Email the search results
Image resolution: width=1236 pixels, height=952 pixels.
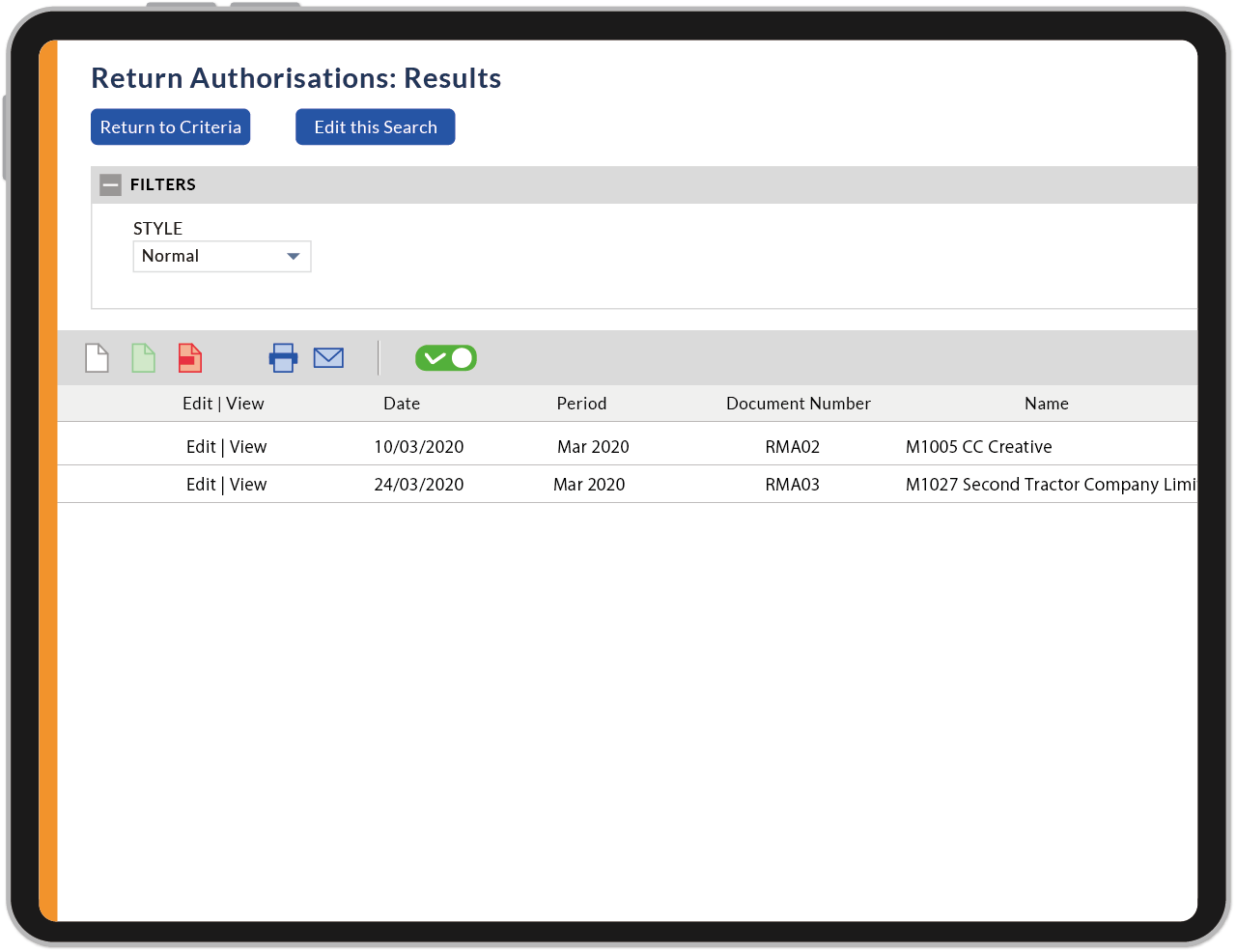point(328,358)
